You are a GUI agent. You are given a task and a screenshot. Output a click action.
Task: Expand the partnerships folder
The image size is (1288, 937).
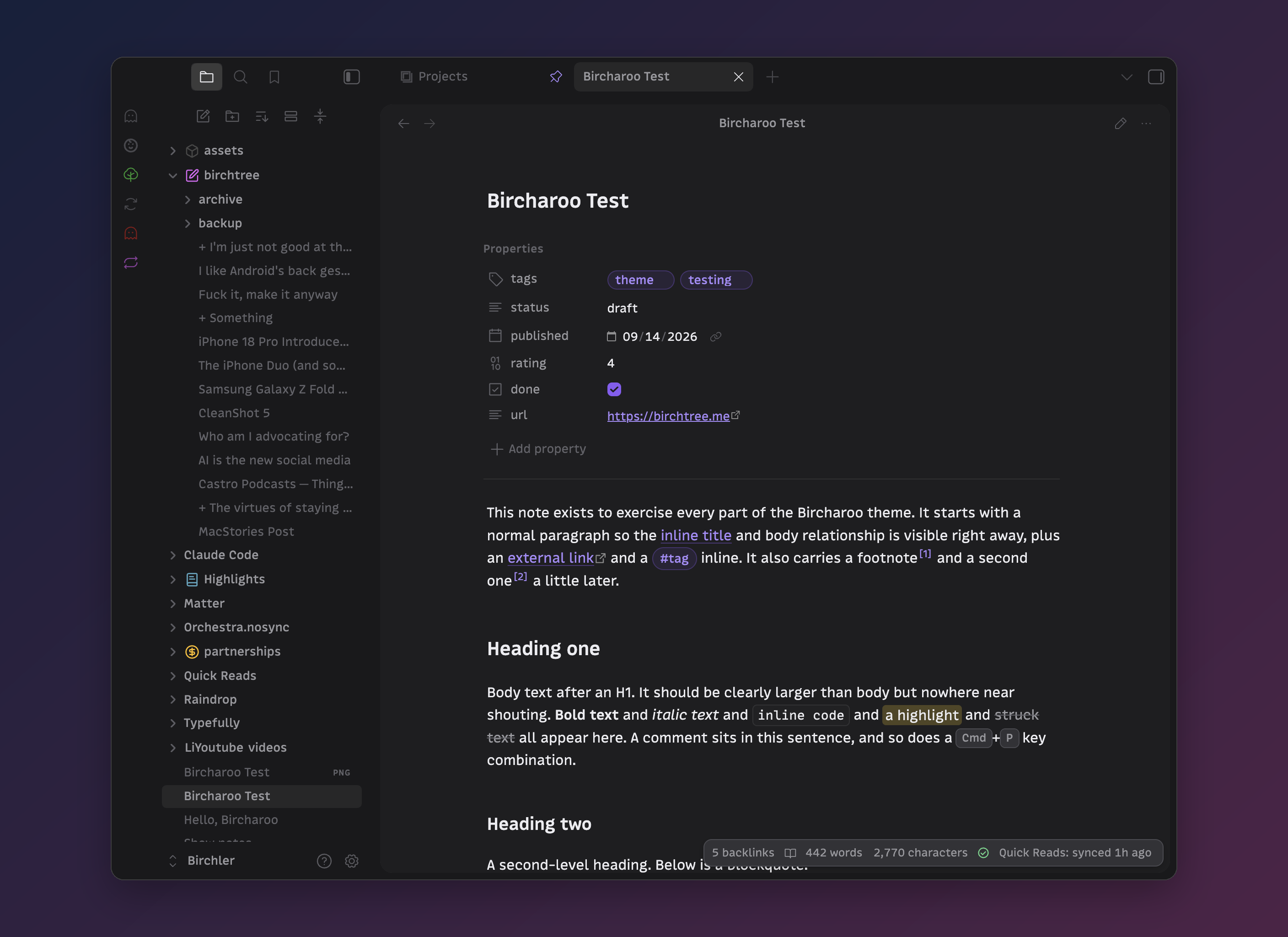(x=173, y=652)
